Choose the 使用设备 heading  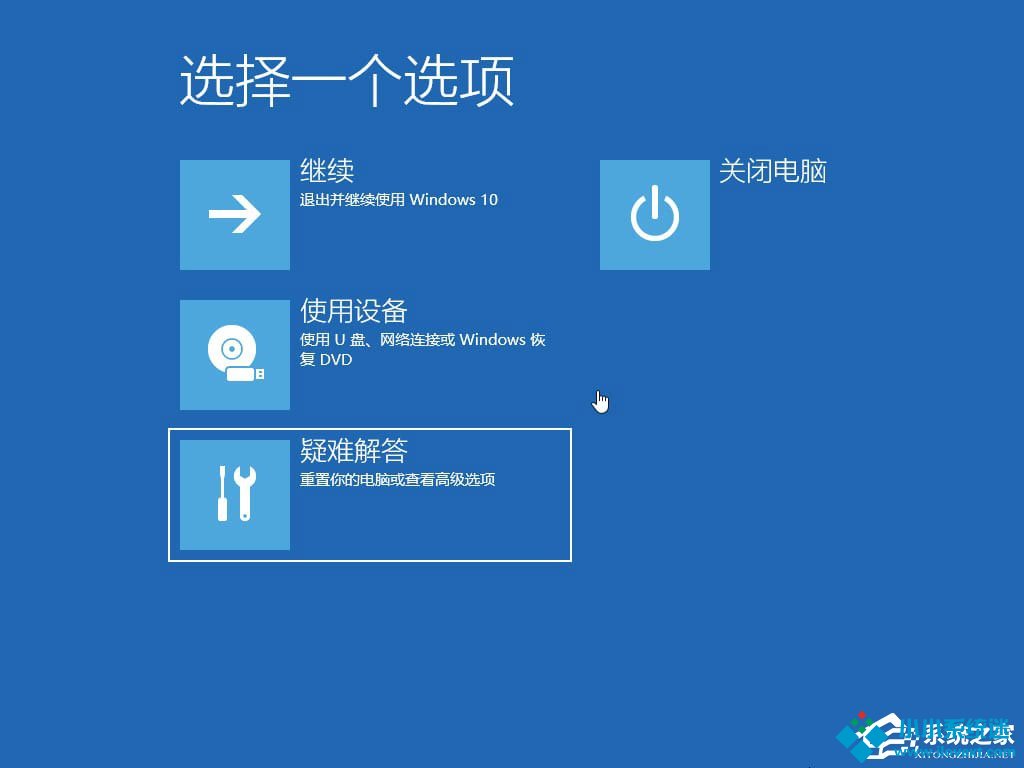pos(353,311)
